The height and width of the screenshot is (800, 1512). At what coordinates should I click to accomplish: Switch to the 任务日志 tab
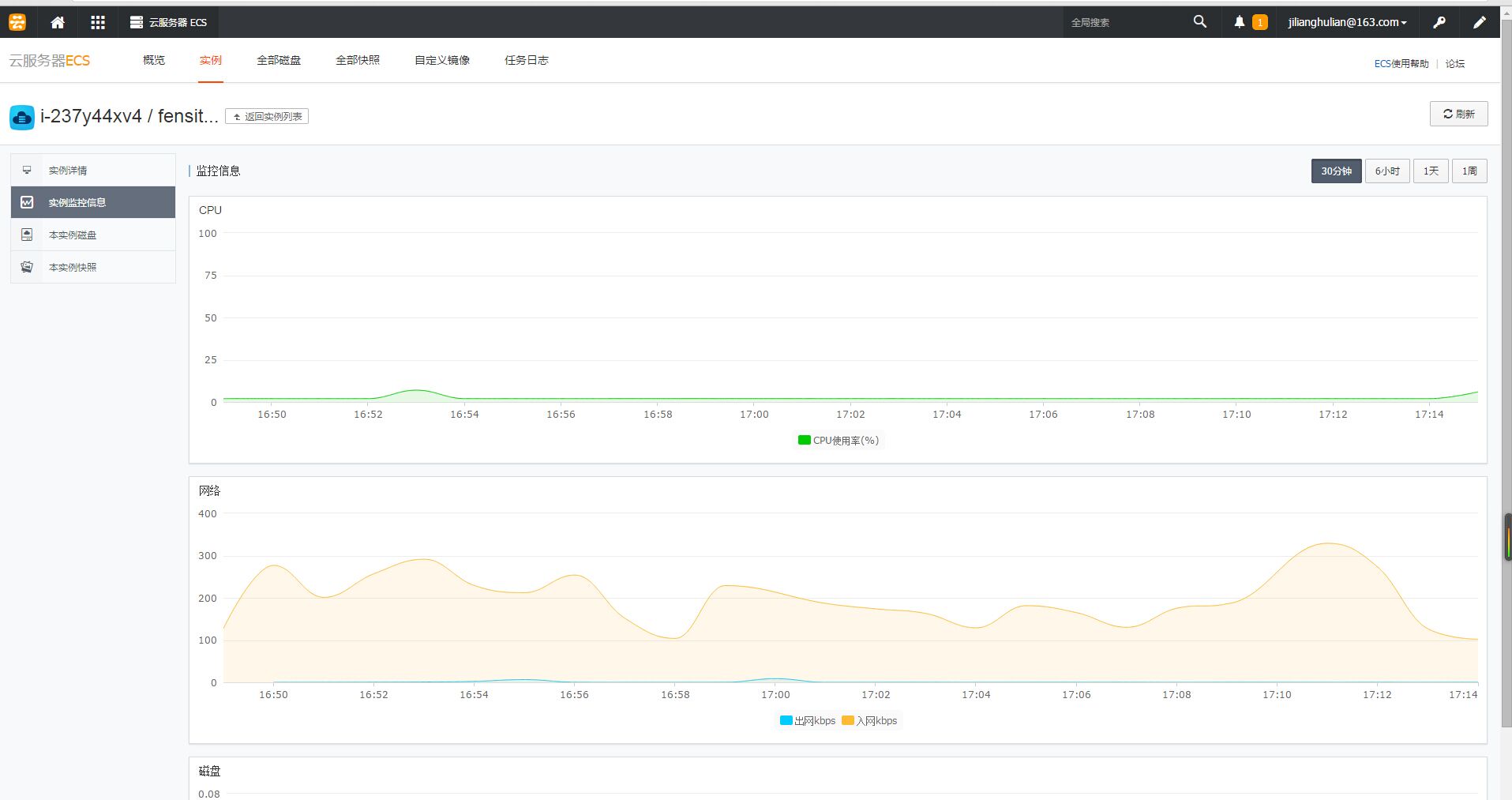pos(527,60)
